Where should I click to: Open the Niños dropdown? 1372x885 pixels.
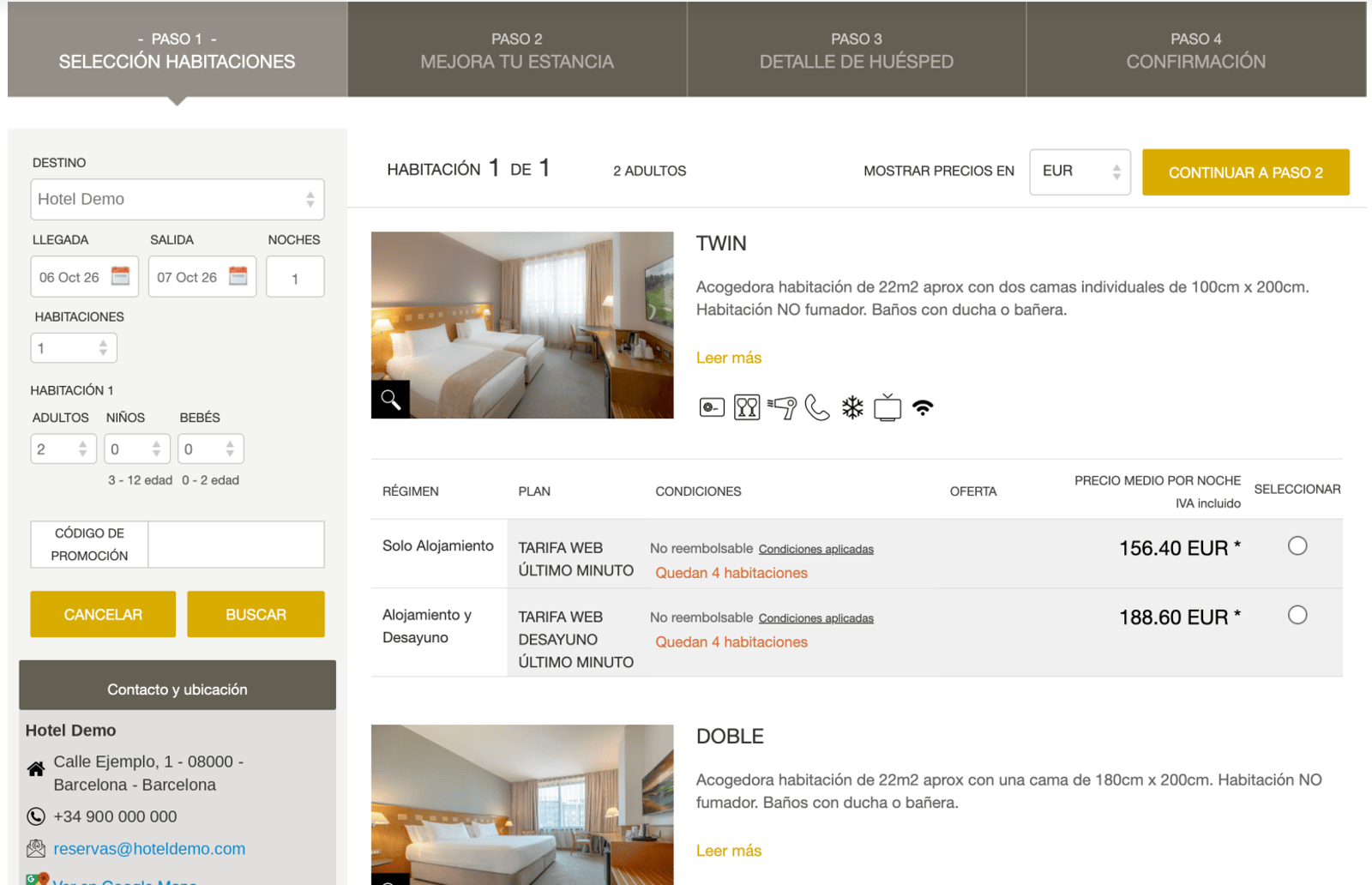click(137, 449)
